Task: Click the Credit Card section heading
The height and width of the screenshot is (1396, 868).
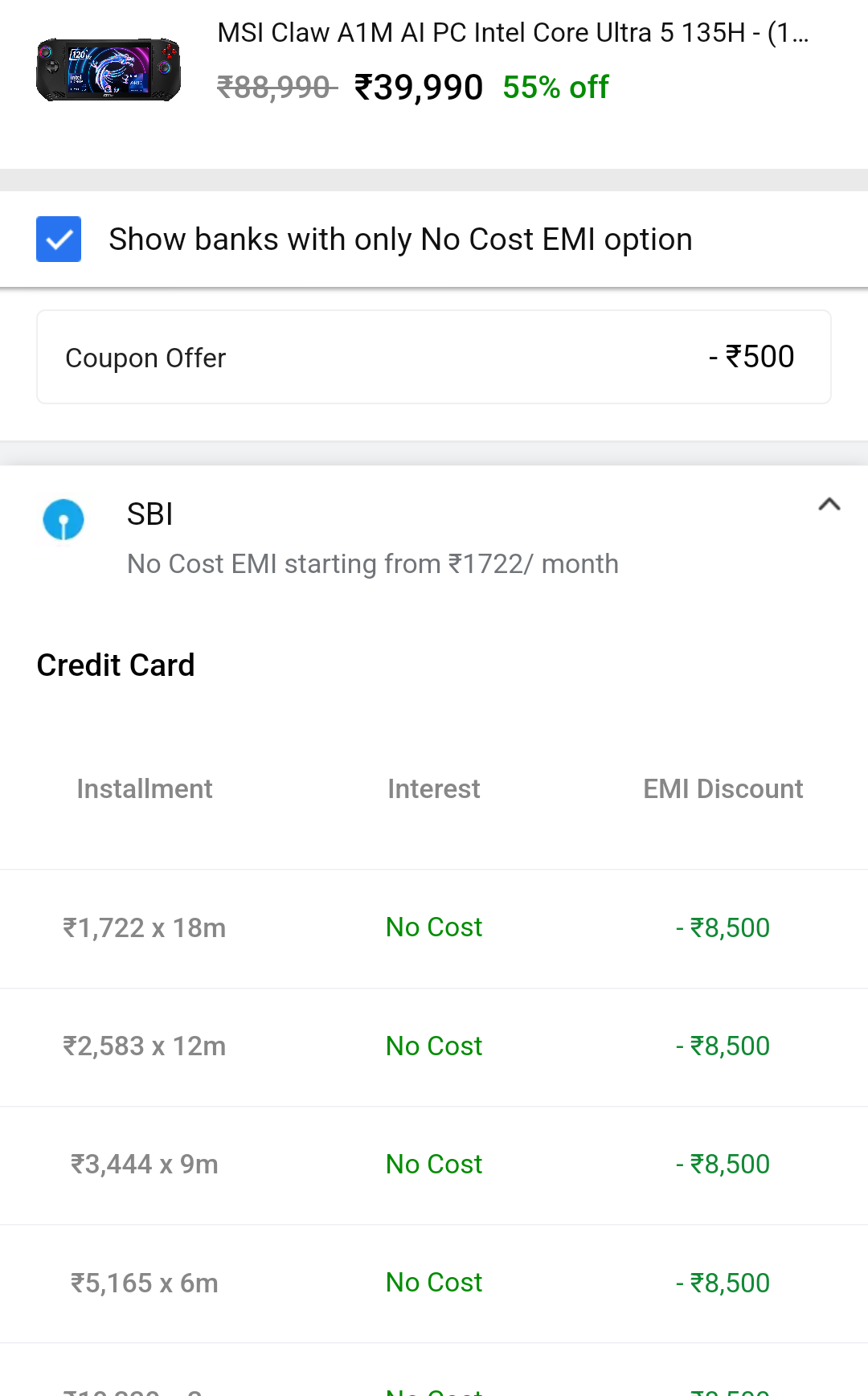Action: point(116,665)
